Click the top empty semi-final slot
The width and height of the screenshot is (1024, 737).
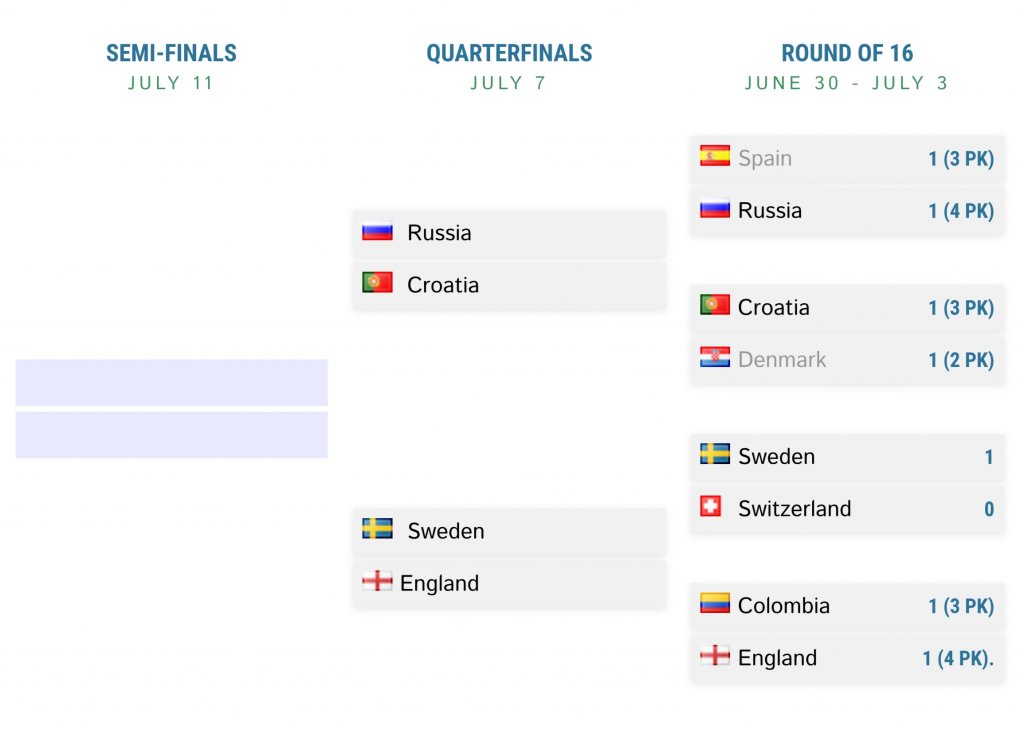click(x=171, y=382)
